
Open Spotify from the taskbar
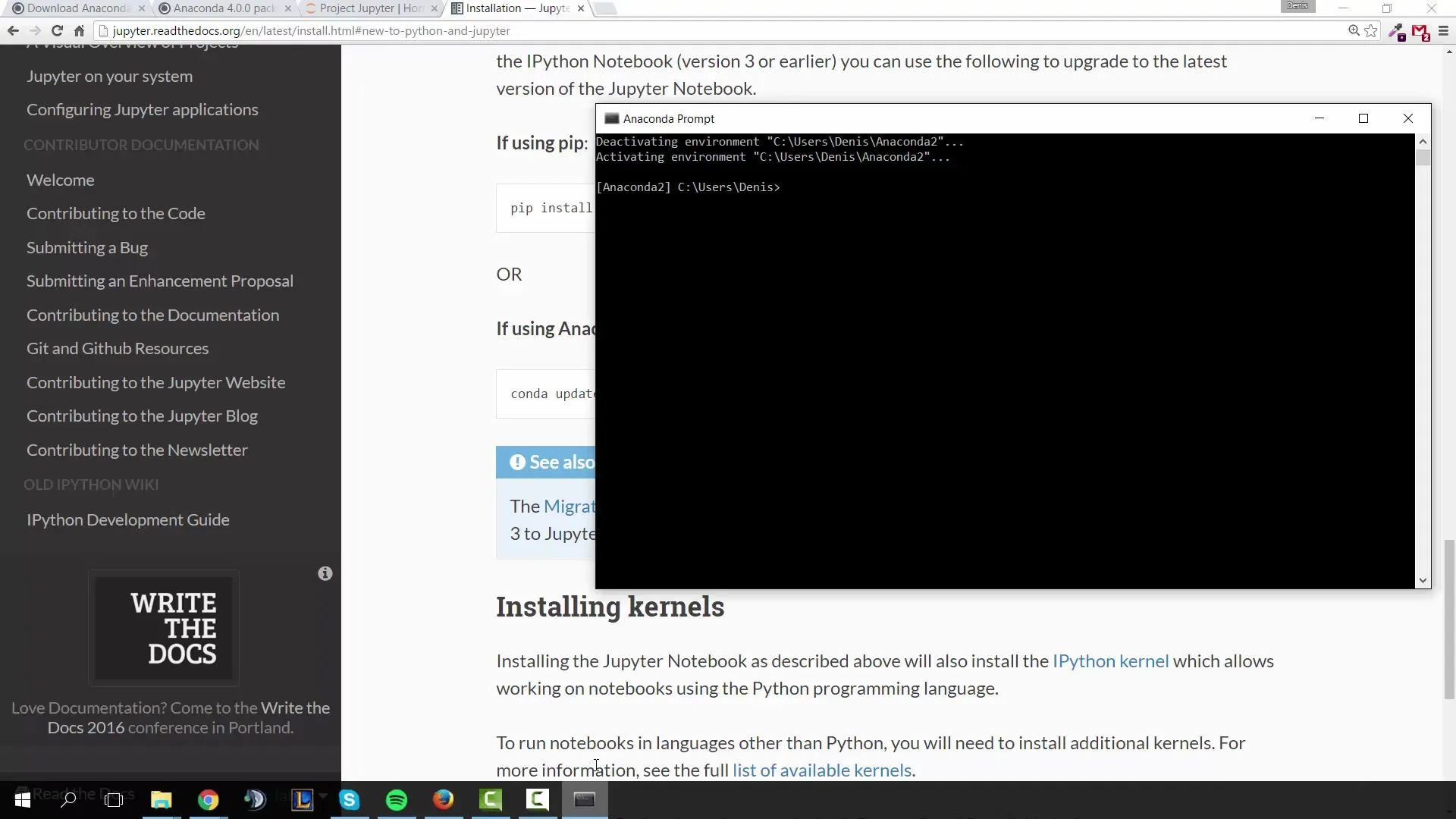click(397, 799)
